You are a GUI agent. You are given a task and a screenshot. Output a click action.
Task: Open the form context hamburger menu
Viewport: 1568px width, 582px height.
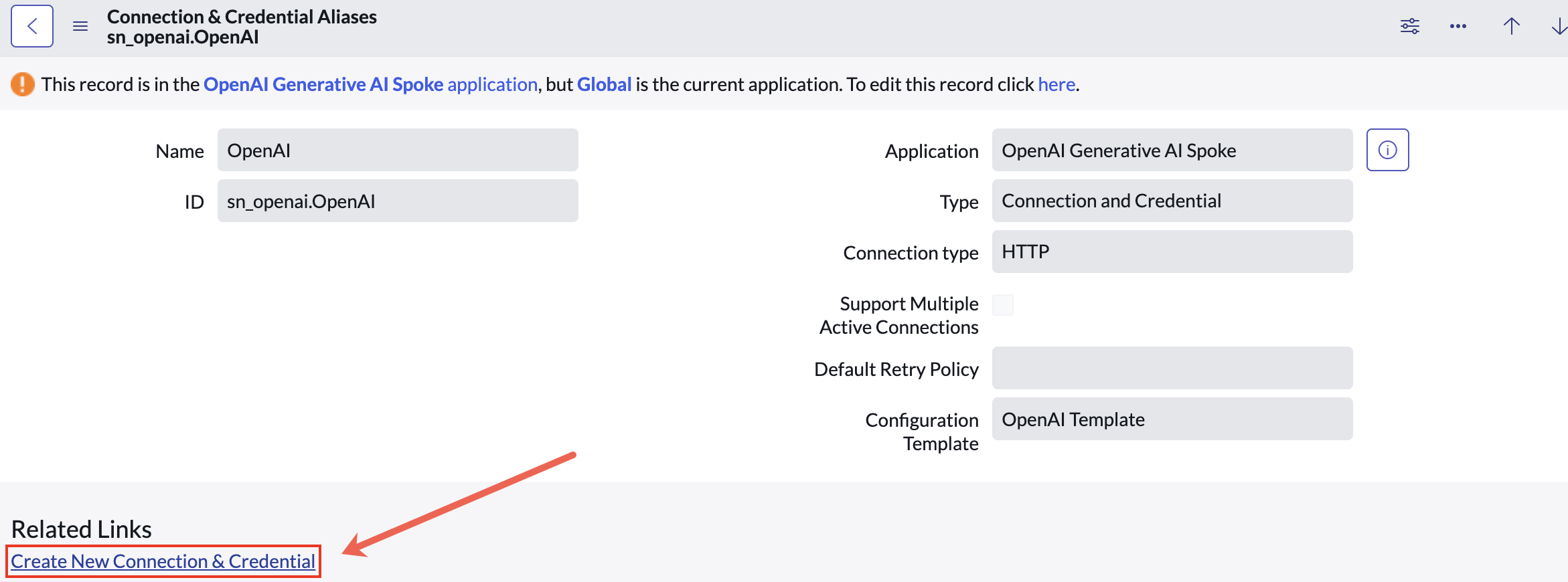(x=80, y=26)
